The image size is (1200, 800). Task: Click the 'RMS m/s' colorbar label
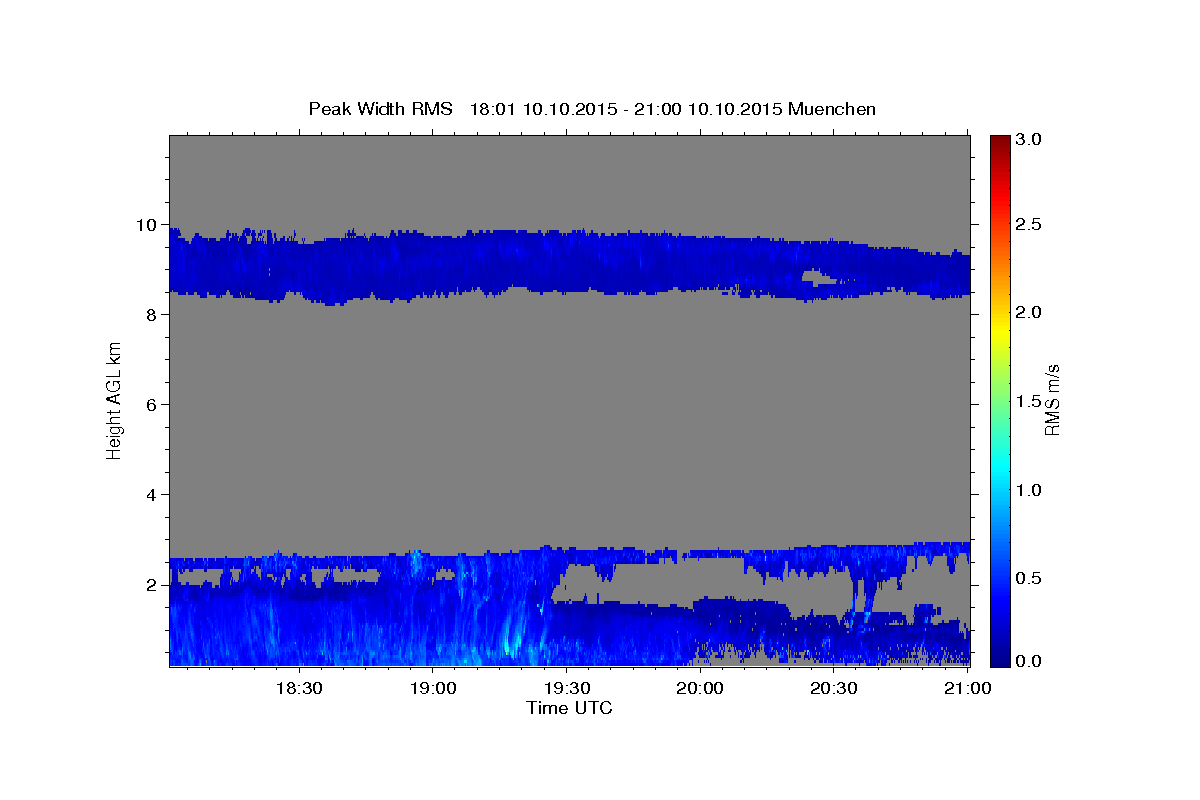(x=1052, y=400)
